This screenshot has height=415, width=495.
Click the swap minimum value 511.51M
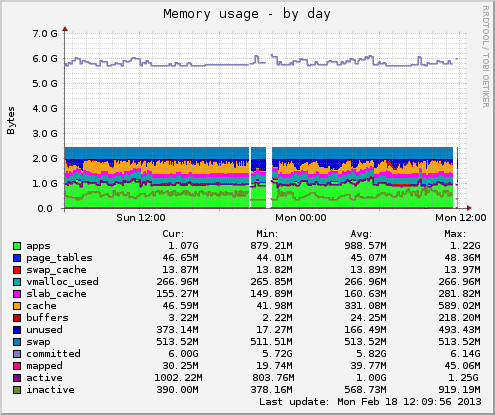271,342
